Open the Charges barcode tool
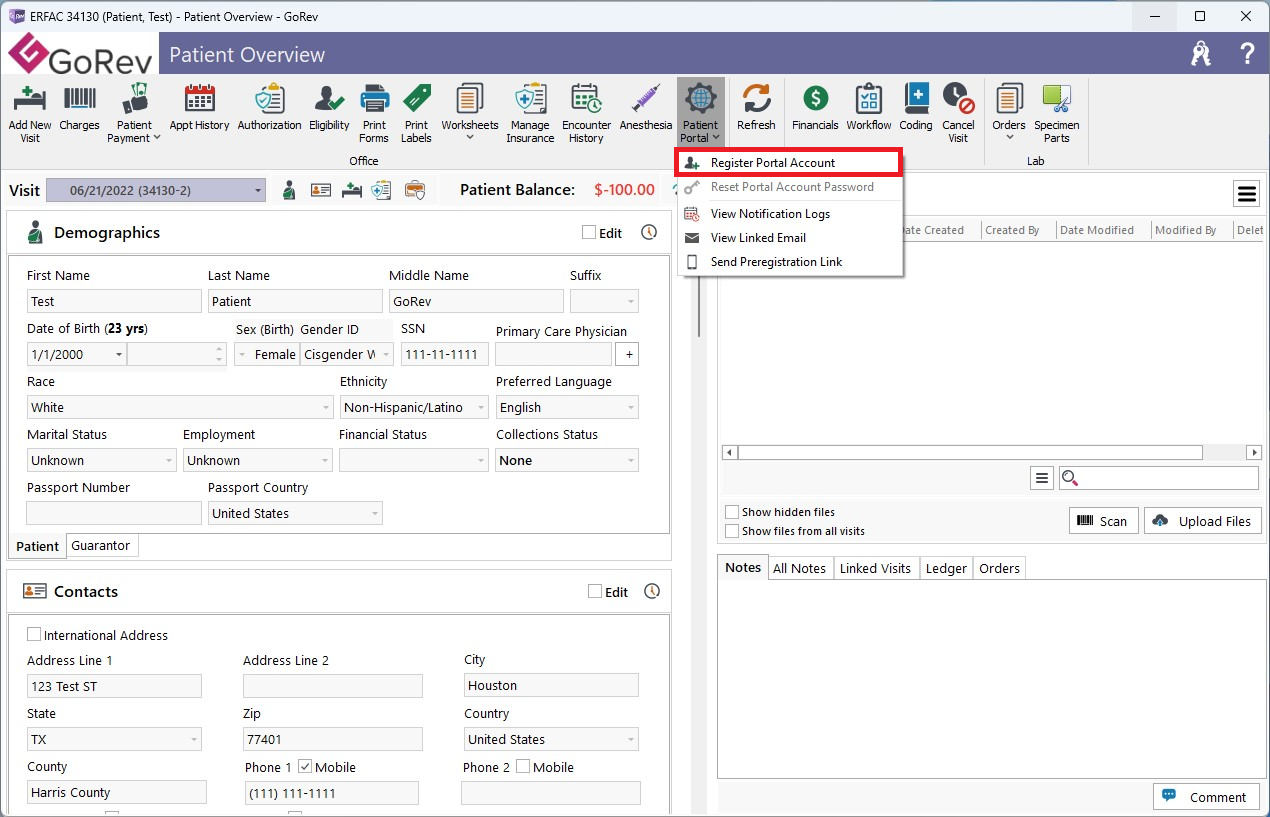Viewport: 1270px width, 817px height. (79, 108)
